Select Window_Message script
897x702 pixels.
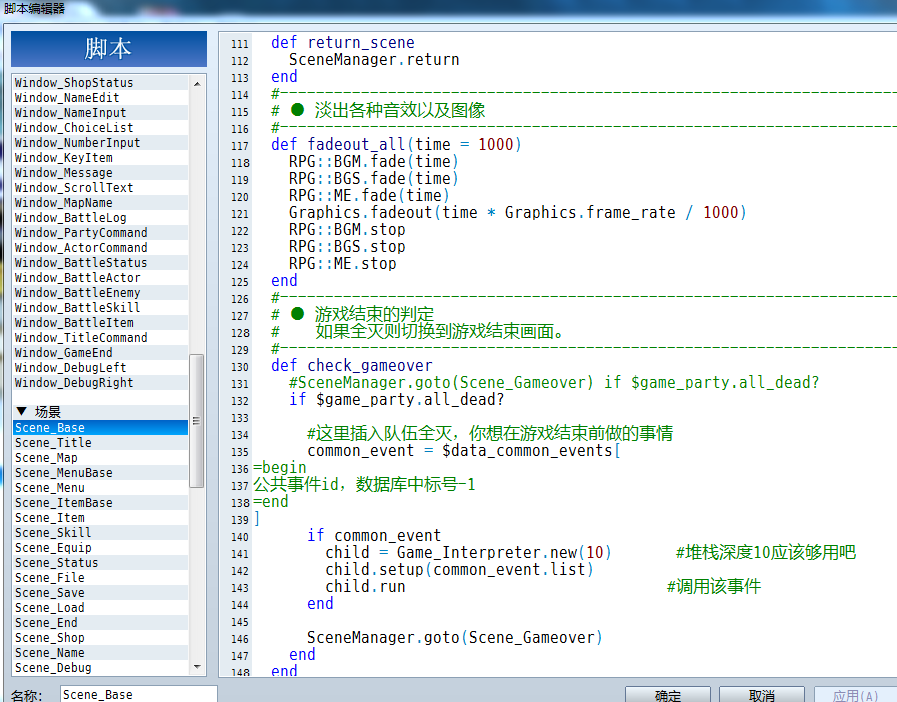click(x=100, y=172)
